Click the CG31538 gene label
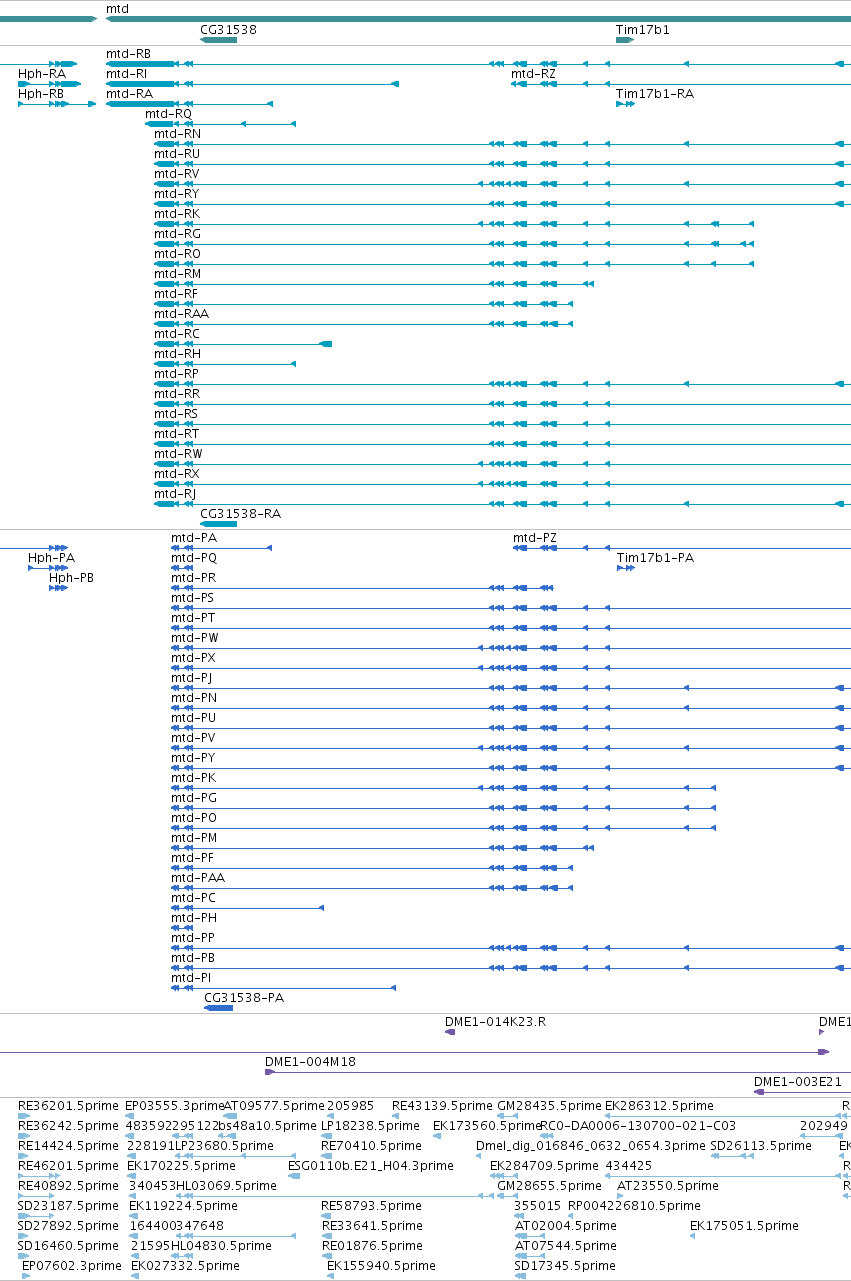851x1281 pixels. click(x=228, y=30)
